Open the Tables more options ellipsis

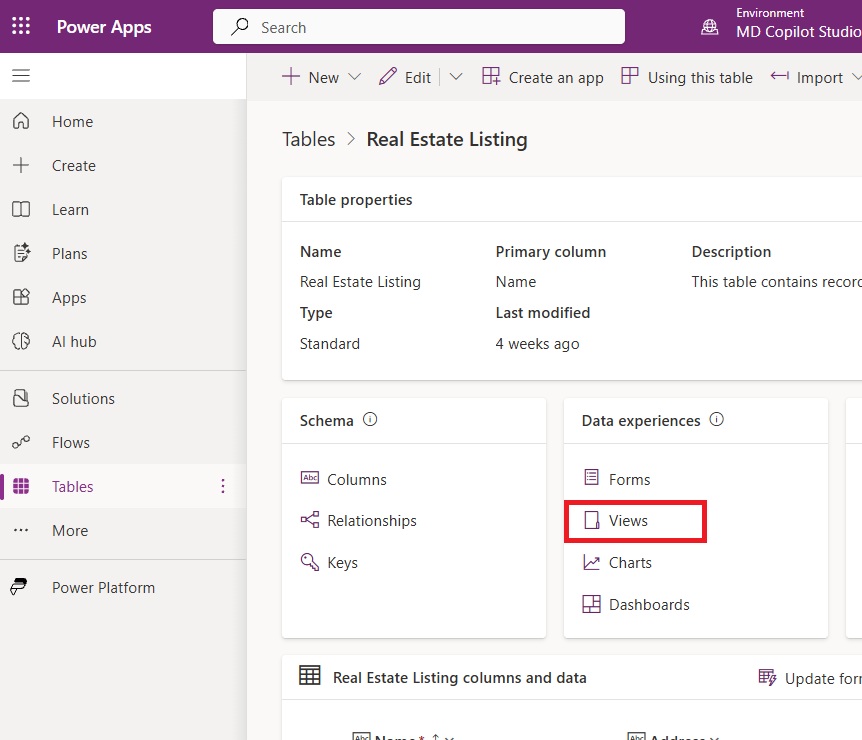pyautogui.click(x=222, y=487)
